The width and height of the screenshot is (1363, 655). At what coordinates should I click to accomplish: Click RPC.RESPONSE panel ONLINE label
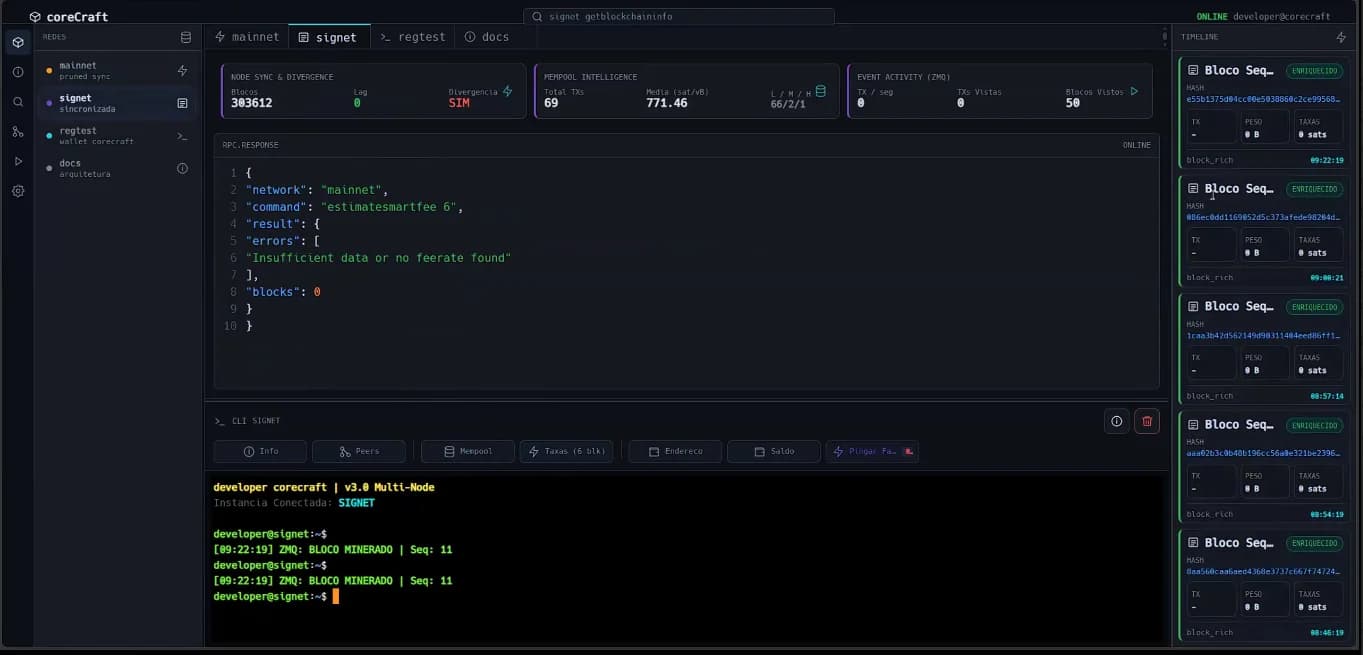1136,145
